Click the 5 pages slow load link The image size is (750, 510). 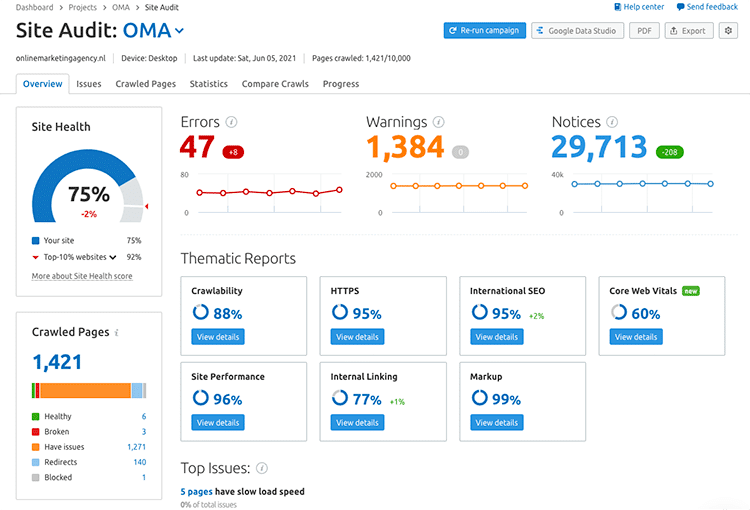coord(197,492)
